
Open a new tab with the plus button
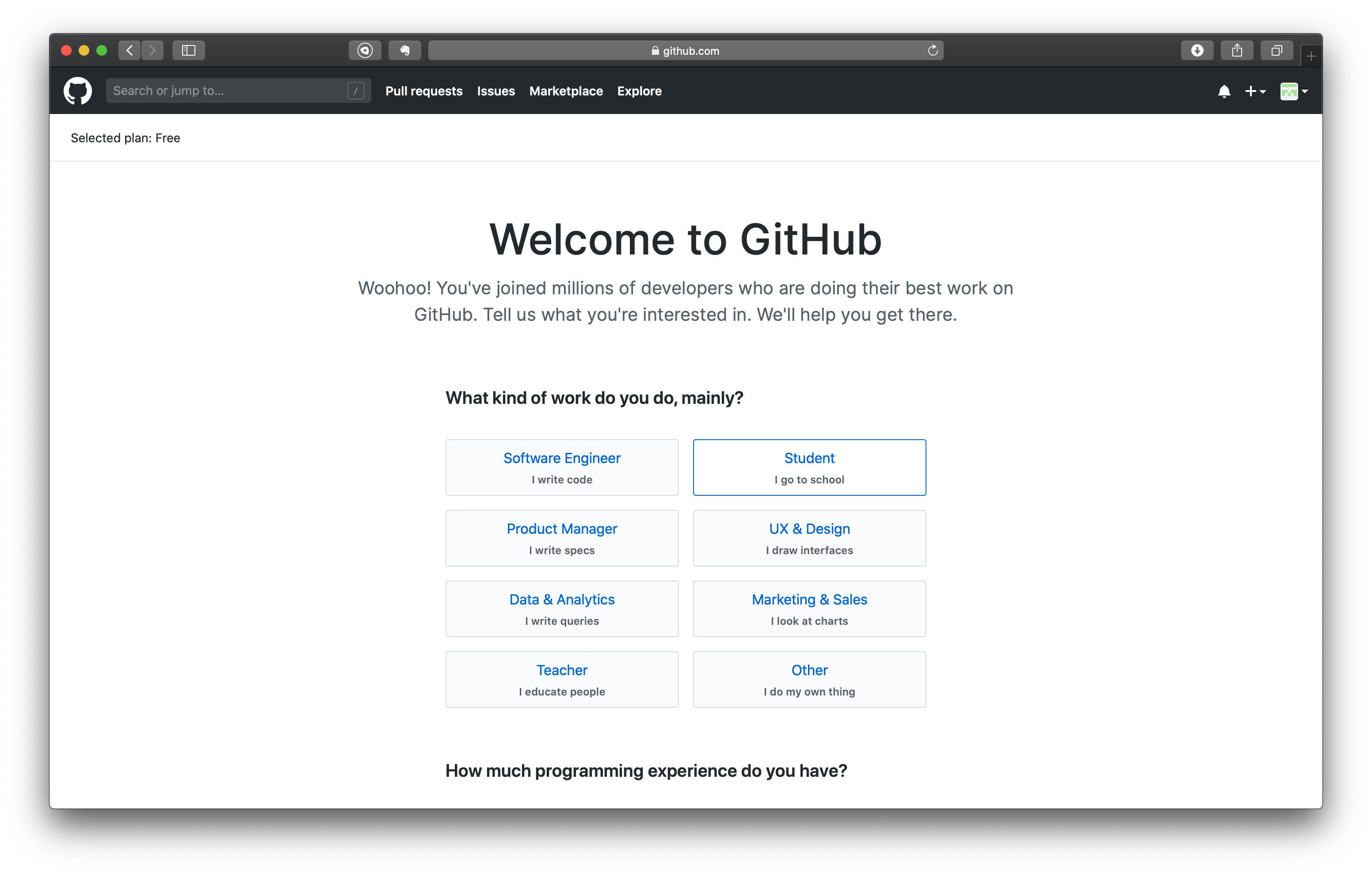(1311, 57)
